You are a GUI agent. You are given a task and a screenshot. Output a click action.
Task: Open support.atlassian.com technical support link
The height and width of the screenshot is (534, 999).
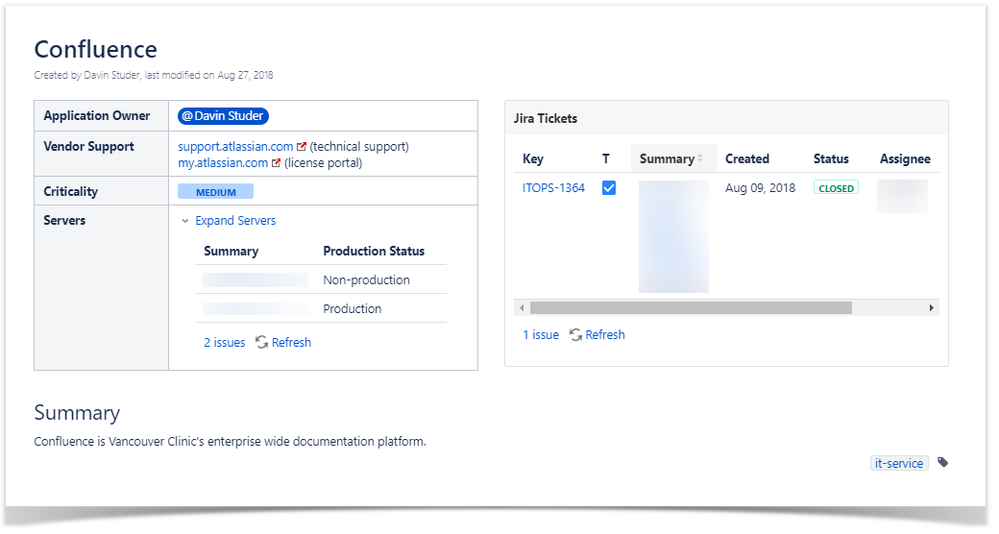pyautogui.click(x=235, y=147)
